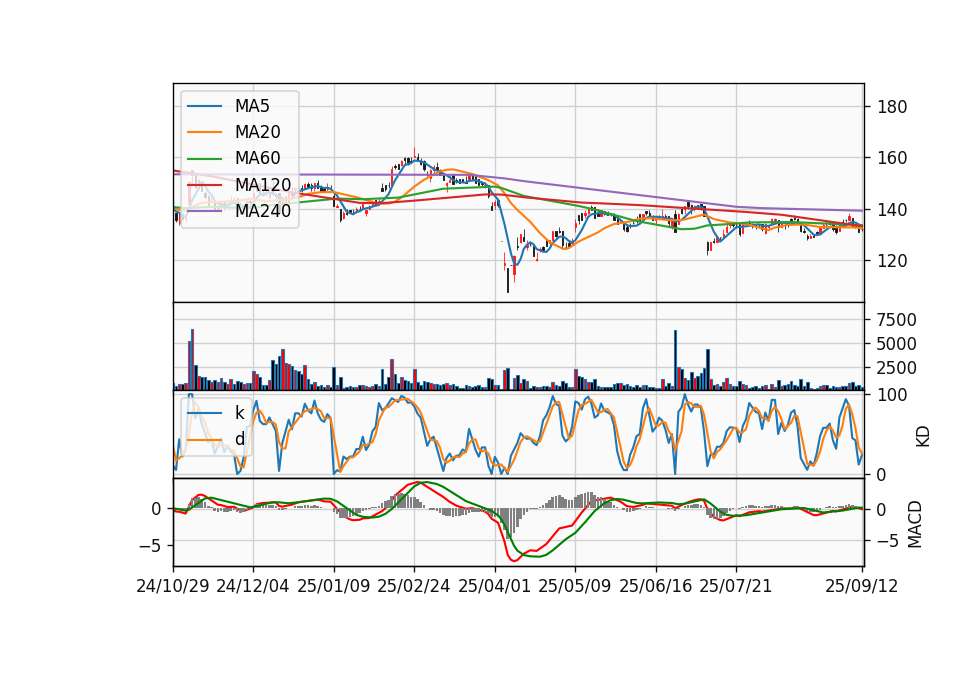Click the 7500 volume axis label
The width and height of the screenshot is (960, 690).
pyautogui.click(x=897, y=320)
